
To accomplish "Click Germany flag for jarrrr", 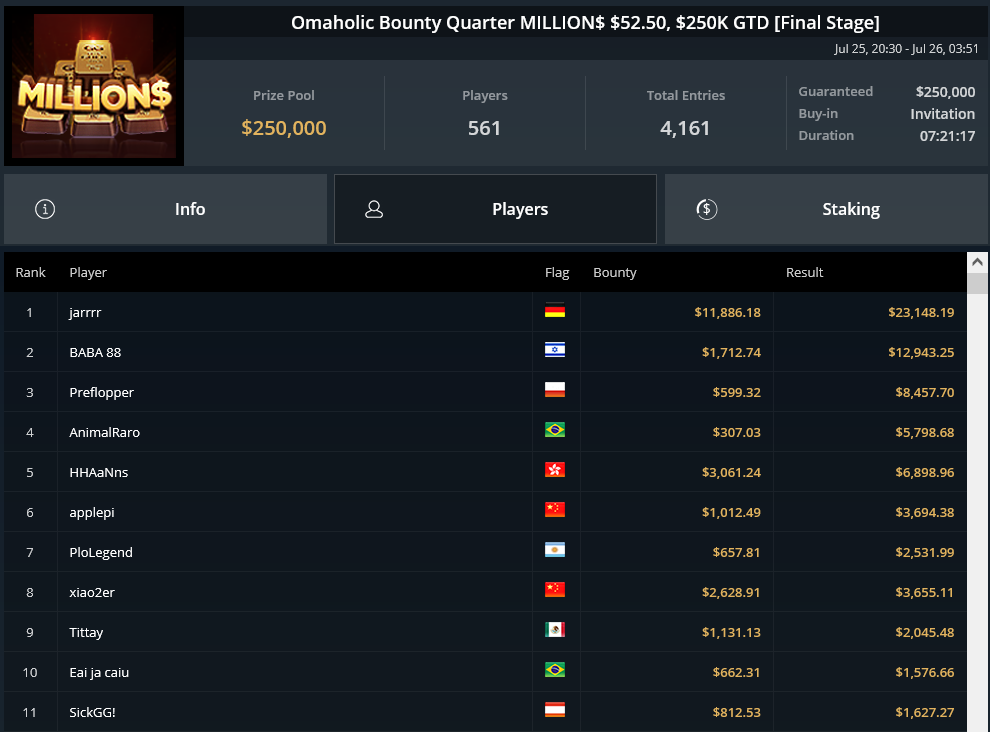I will 555,311.
